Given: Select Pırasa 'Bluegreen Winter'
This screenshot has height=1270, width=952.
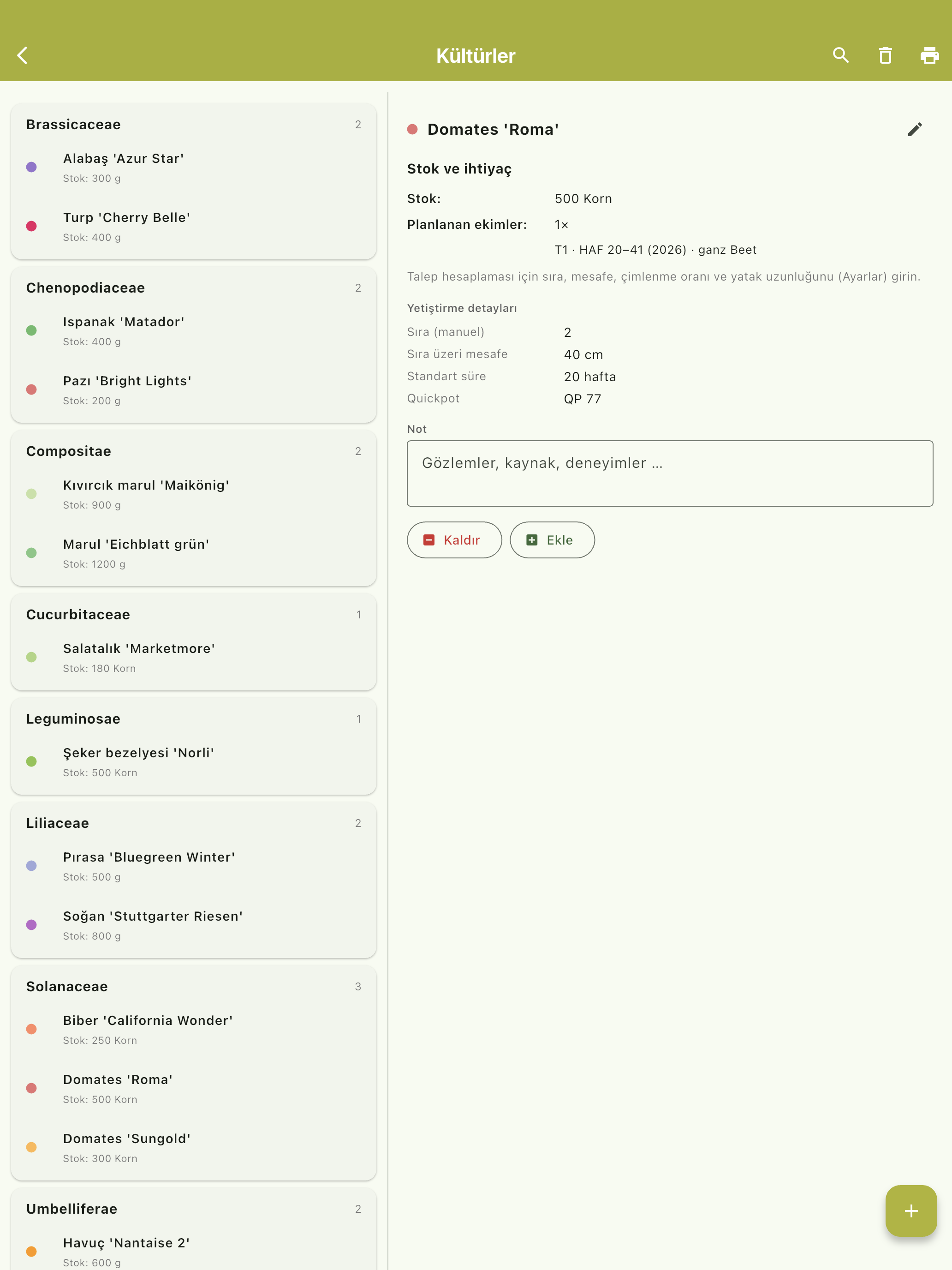Looking at the screenshot, I should [x=193, y=866].
